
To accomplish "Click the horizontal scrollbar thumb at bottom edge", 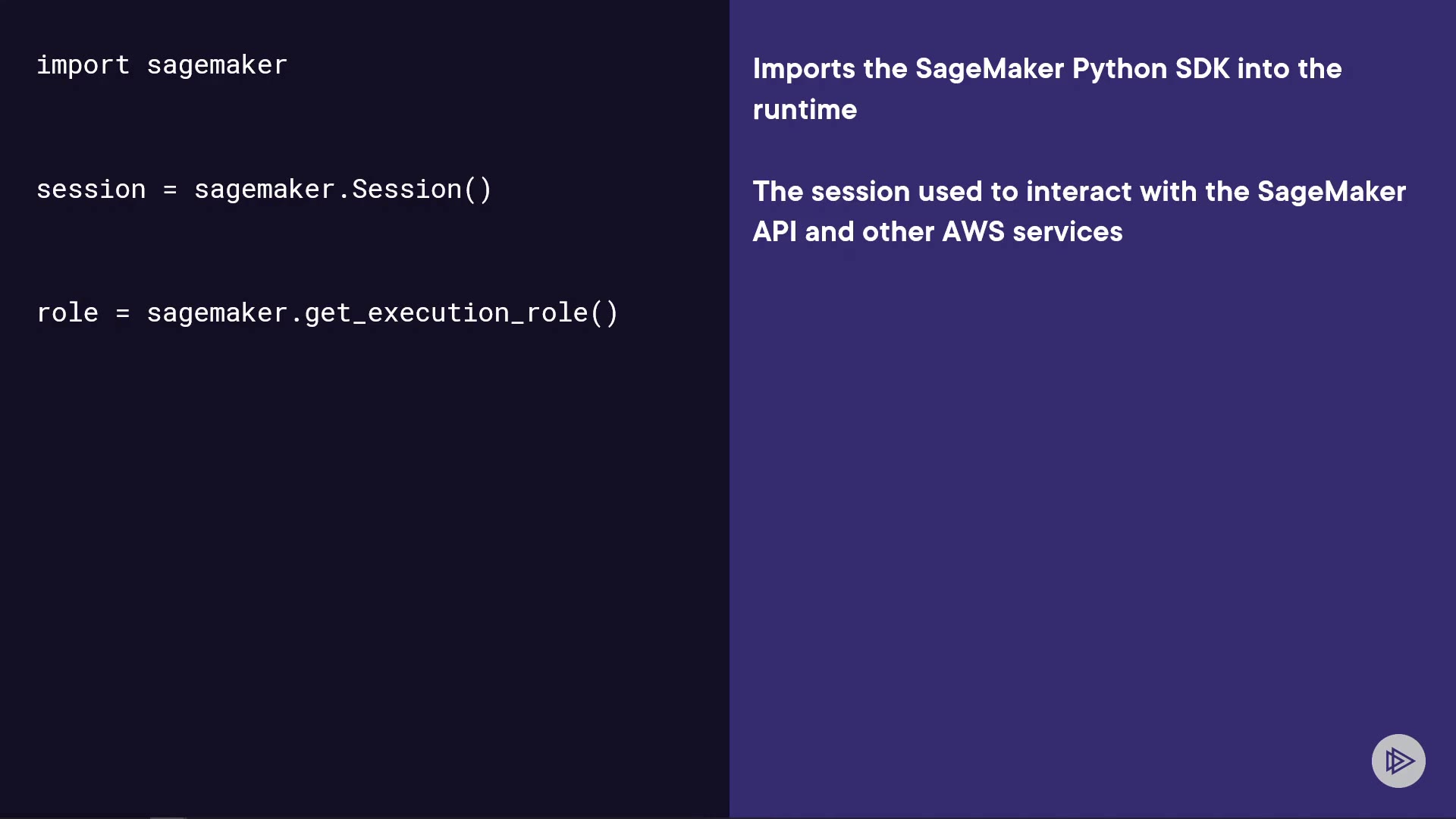I will pos(168,817).
